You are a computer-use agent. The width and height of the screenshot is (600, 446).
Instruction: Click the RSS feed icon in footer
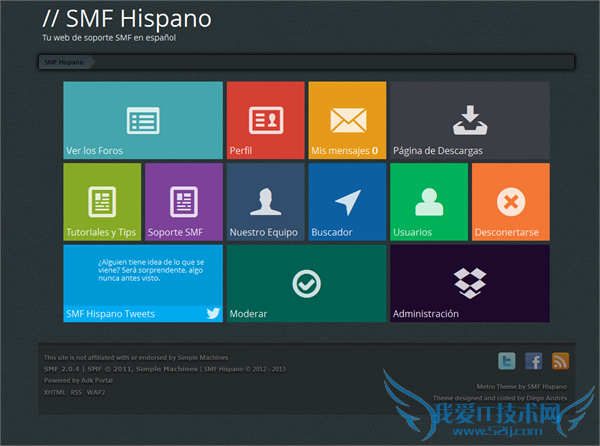pyautogui.click(x=560, y=361)
